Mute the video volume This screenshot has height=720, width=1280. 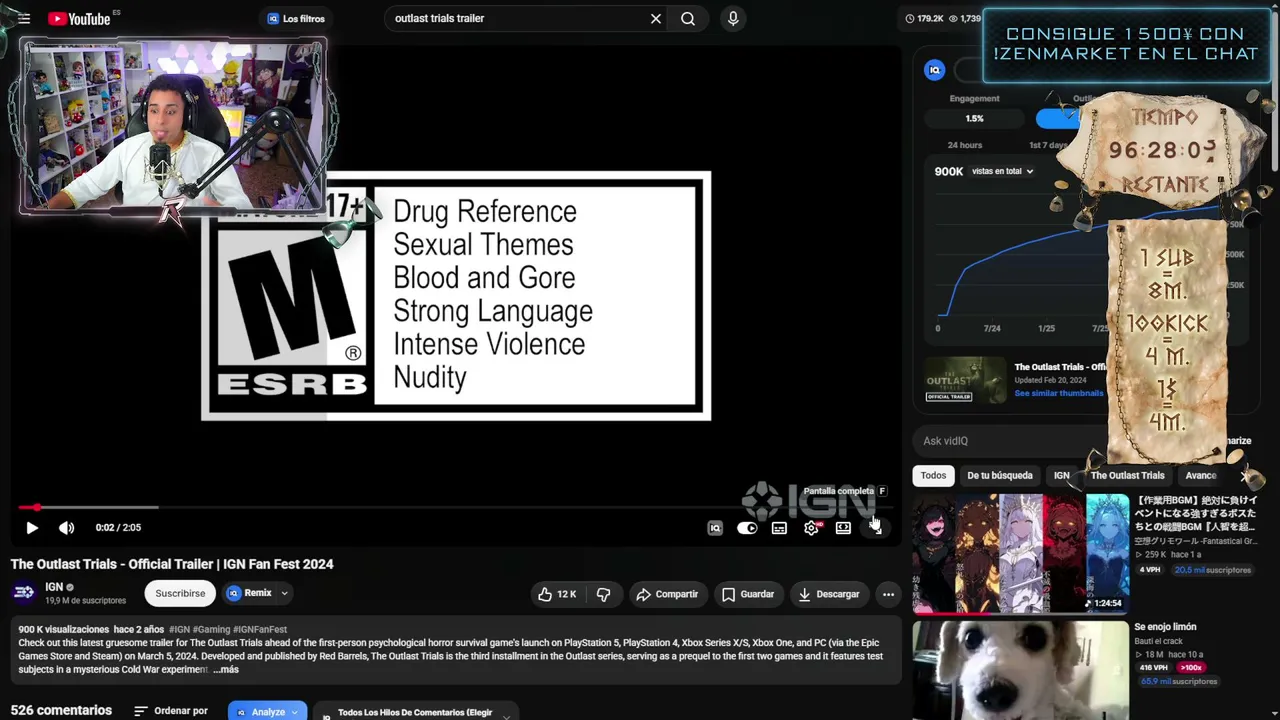[66, 527]
